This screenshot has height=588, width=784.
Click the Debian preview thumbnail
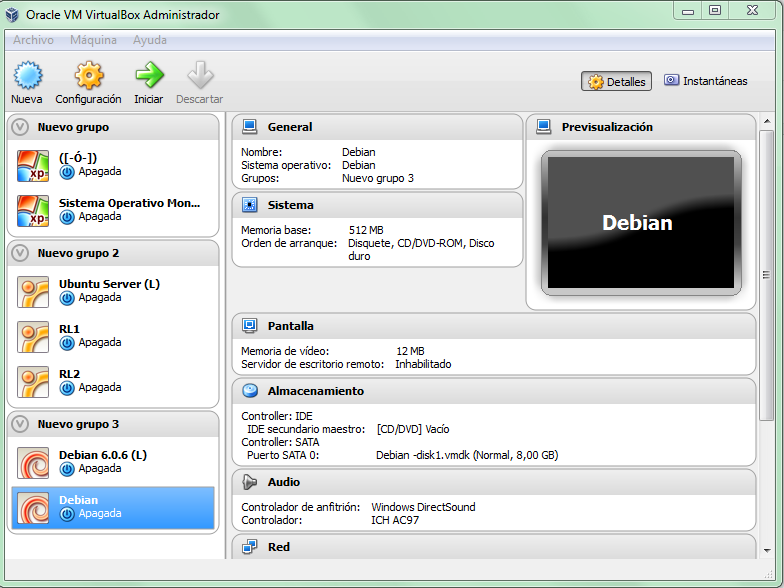point(641,223)
